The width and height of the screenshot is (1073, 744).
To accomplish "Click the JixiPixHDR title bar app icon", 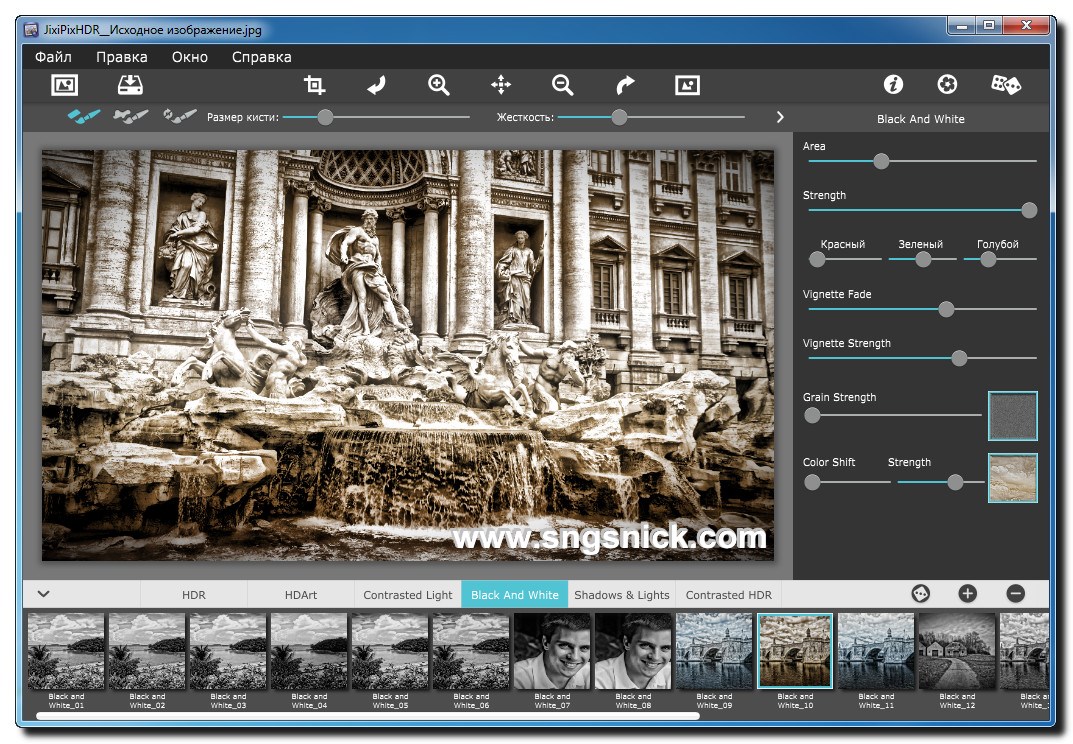I will 31,29.
